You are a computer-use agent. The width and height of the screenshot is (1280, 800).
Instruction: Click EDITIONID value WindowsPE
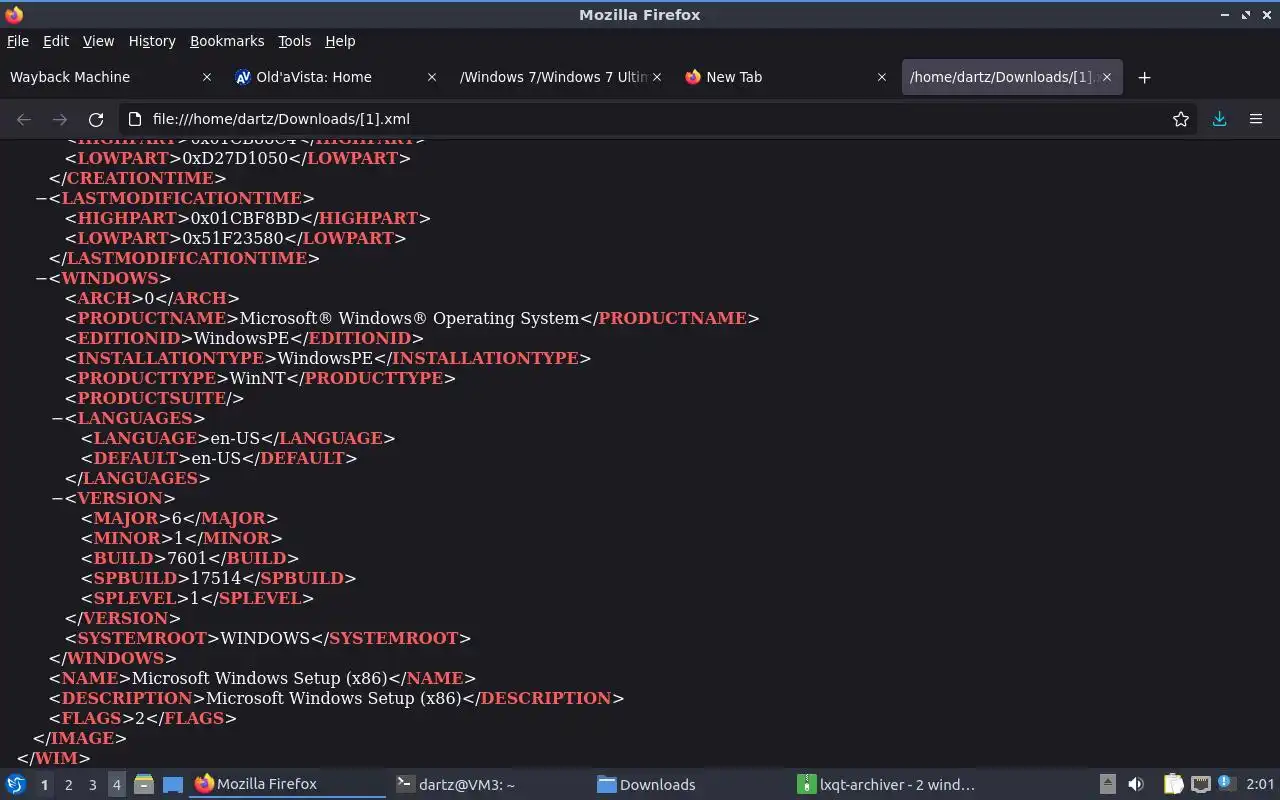[x=241, y=338]
